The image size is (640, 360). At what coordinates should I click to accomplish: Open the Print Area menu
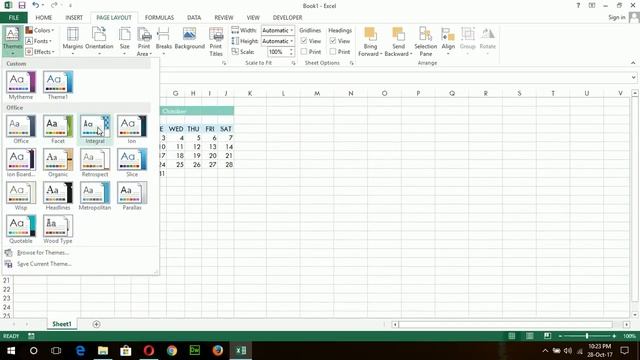(x=144, y=41)
